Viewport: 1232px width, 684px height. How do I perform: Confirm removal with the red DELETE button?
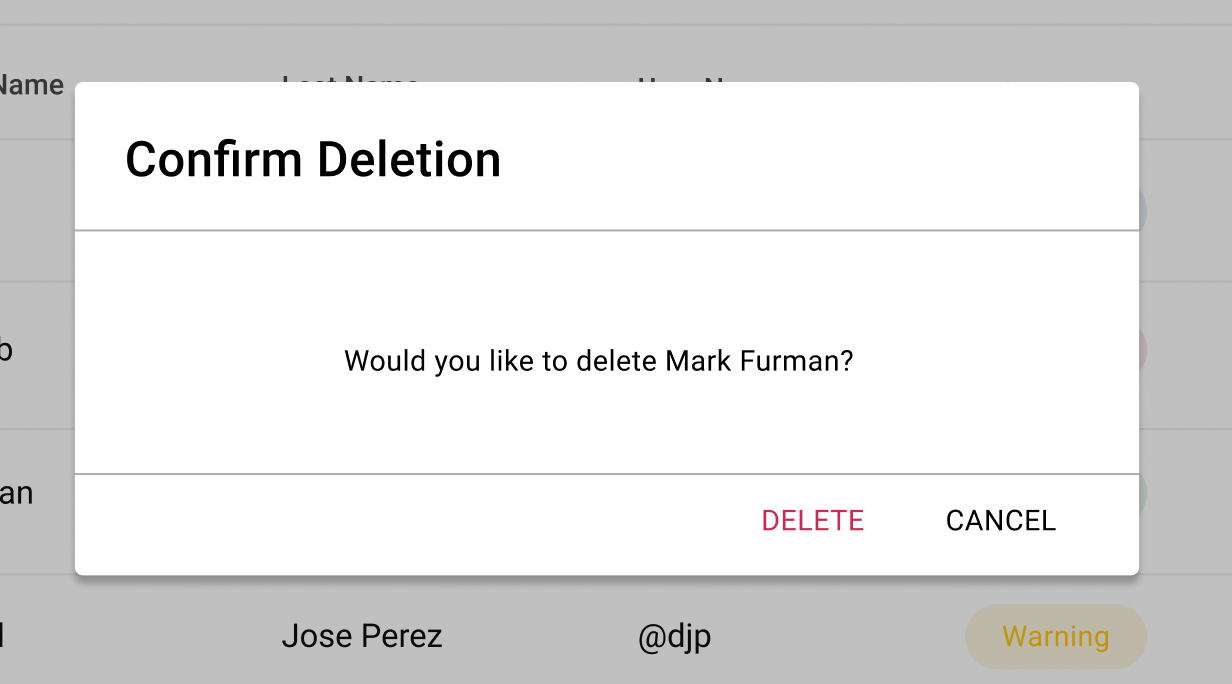click(x=812, y=521)
